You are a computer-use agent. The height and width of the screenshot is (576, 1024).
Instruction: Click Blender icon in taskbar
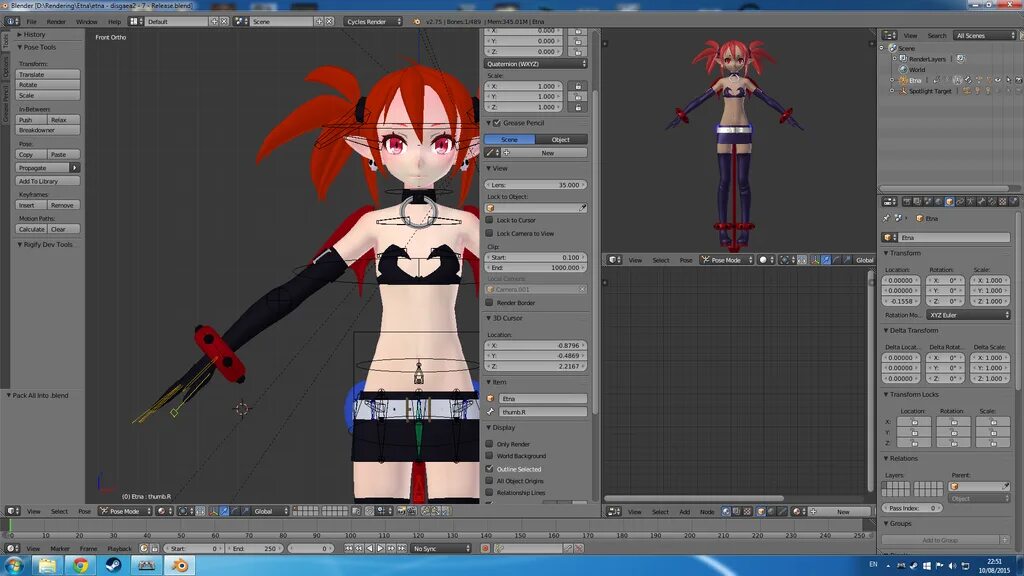coord(179,565)
